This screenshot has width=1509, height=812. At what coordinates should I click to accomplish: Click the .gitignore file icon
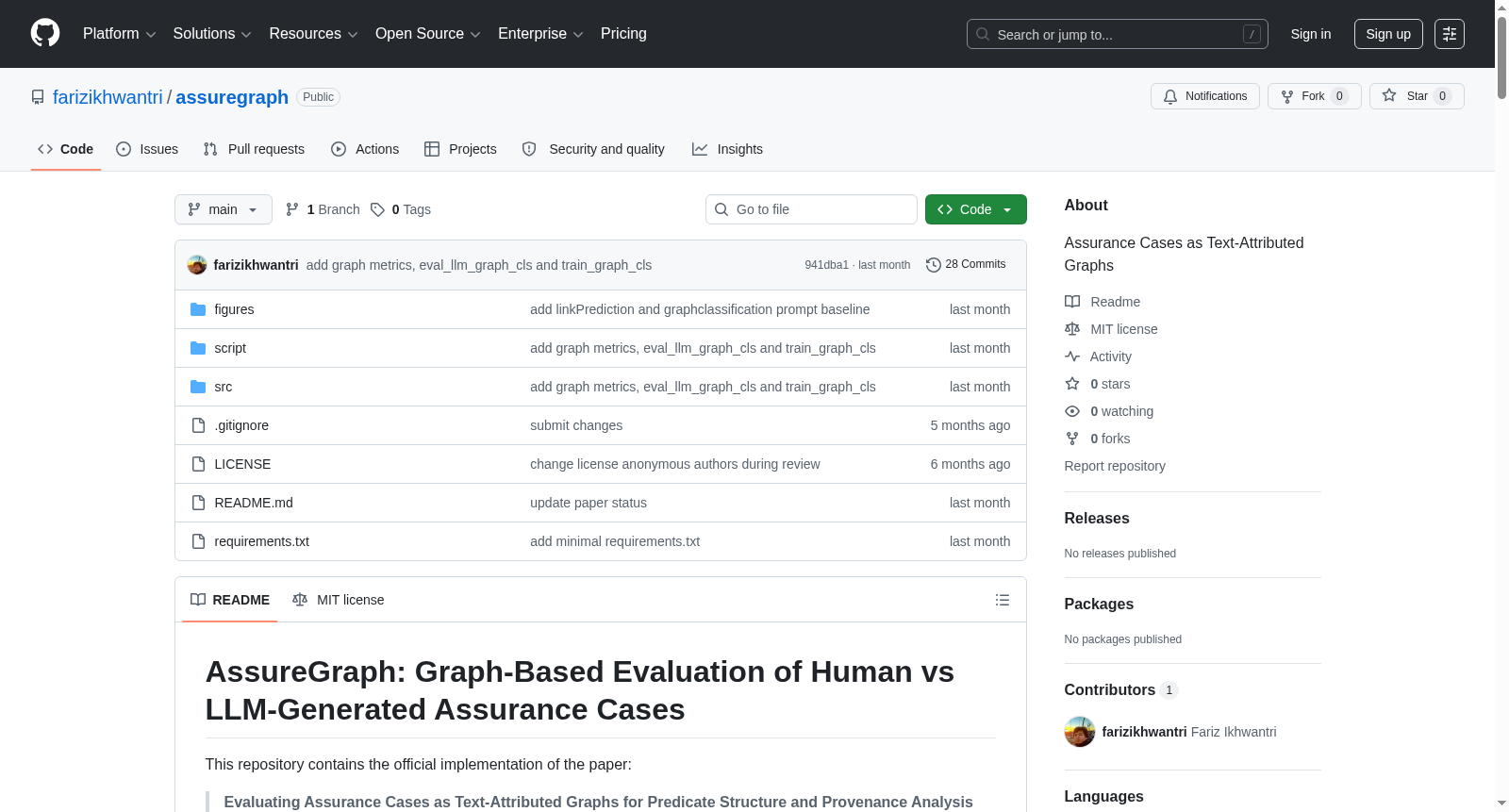point(198,425)
